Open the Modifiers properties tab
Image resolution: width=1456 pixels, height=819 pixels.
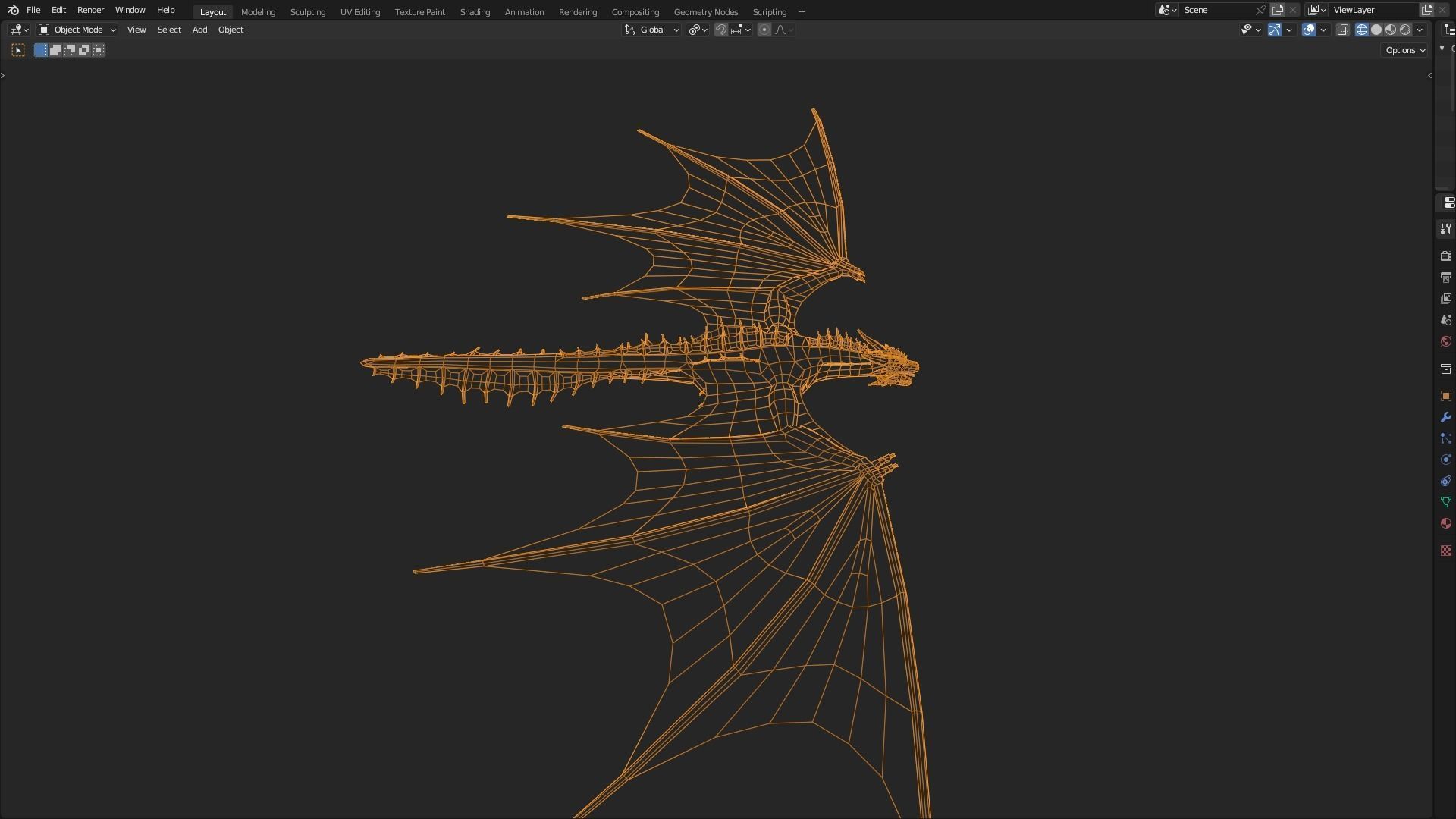(1445, 417)
